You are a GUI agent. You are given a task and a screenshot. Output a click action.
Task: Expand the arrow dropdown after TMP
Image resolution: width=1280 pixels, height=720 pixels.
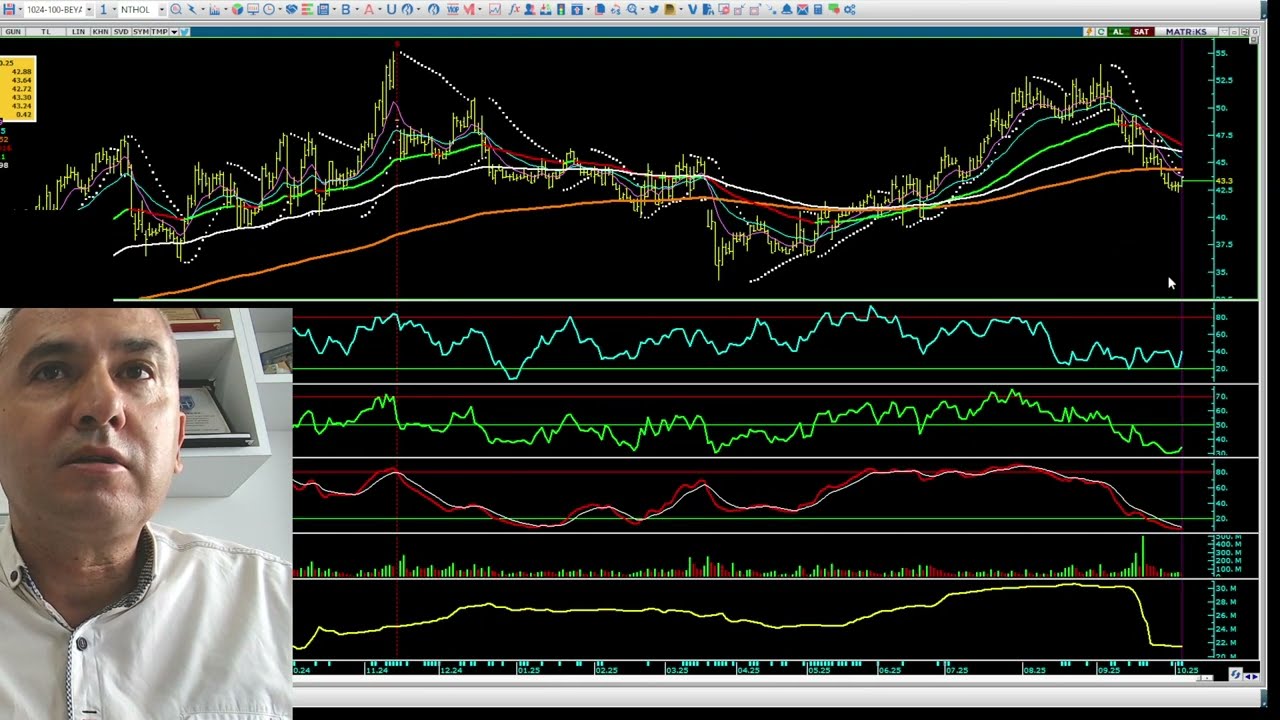pos(174,32)
